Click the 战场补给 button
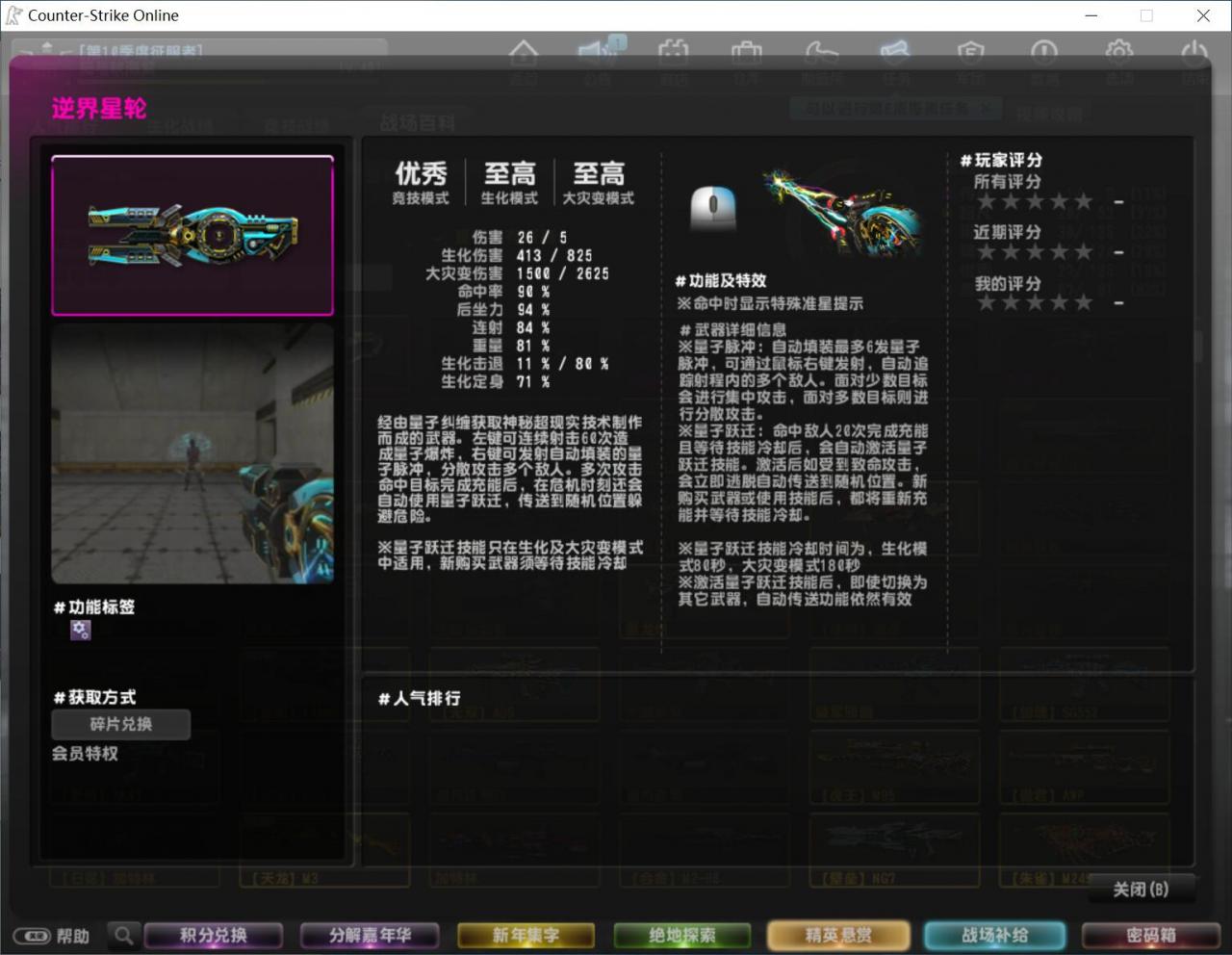 (994, 935)
